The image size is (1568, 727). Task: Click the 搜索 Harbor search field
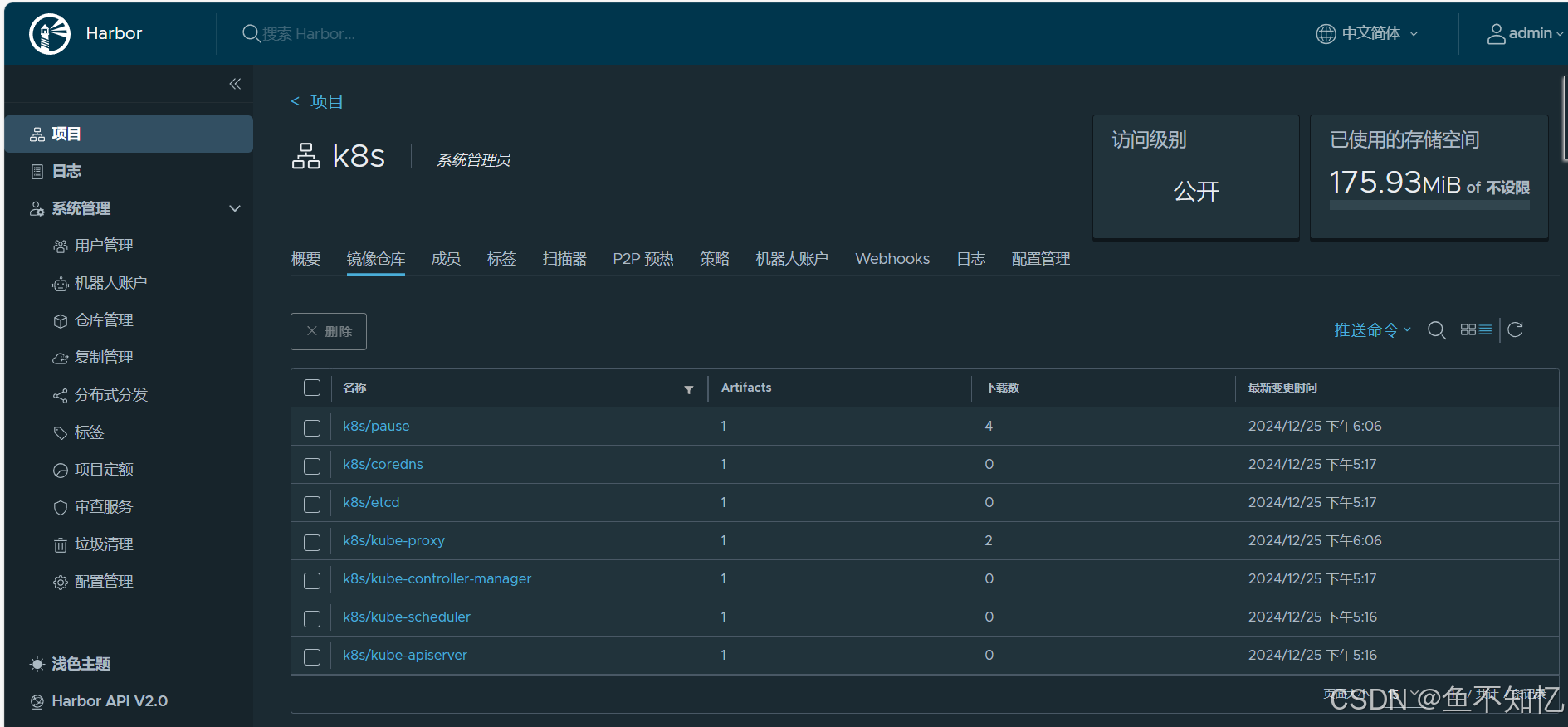point(309,33)
